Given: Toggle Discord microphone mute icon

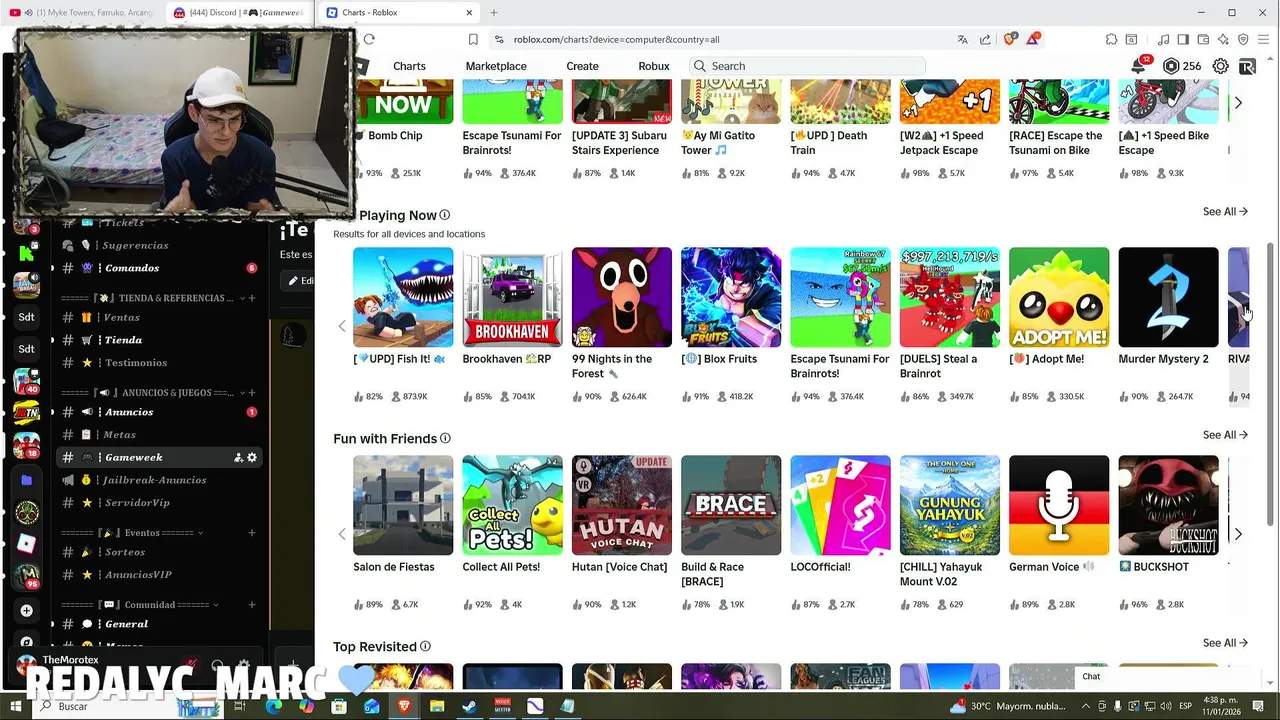Looking at the screenshot, I should (x=189, y=665).
